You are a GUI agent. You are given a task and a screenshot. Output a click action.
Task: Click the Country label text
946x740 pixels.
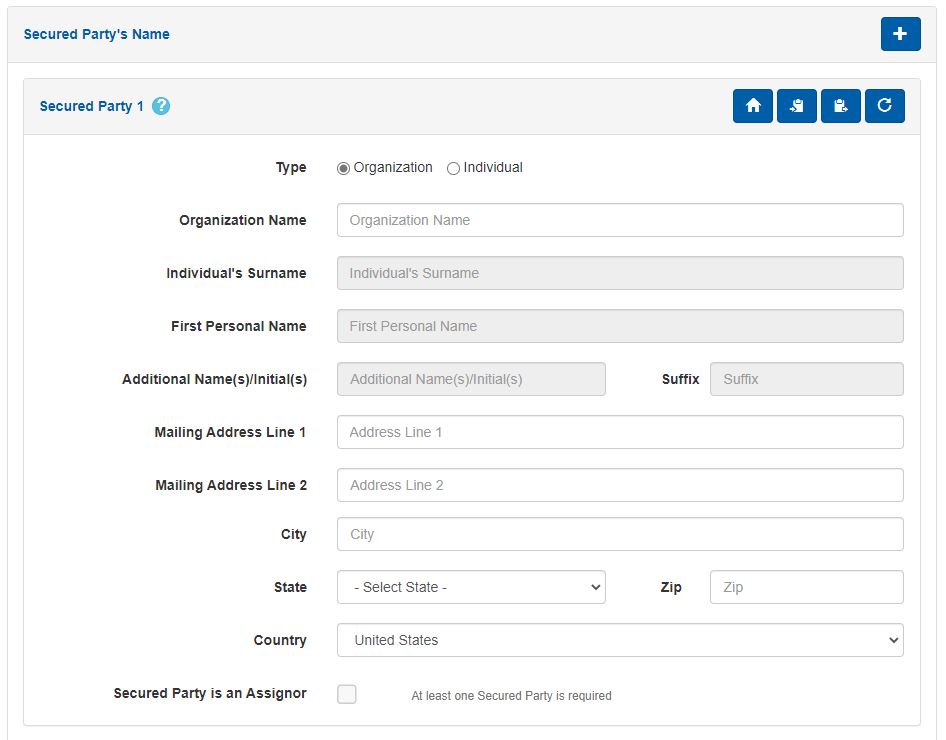(x=280, y=640)
